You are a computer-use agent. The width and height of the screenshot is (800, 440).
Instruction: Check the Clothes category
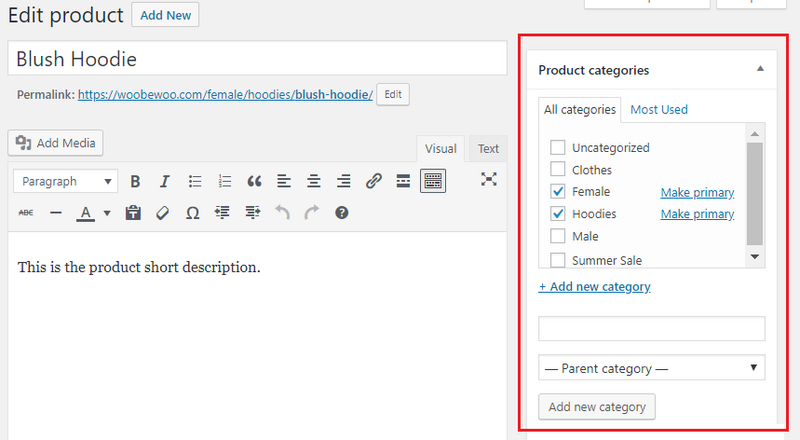click(558, 169)
